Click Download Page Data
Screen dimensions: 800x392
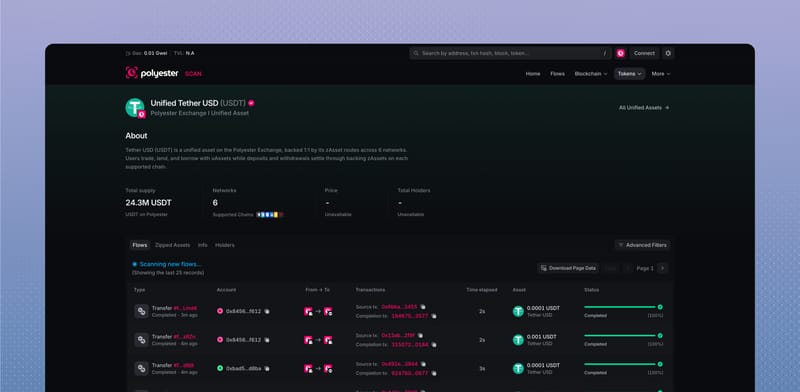(568, 268)
